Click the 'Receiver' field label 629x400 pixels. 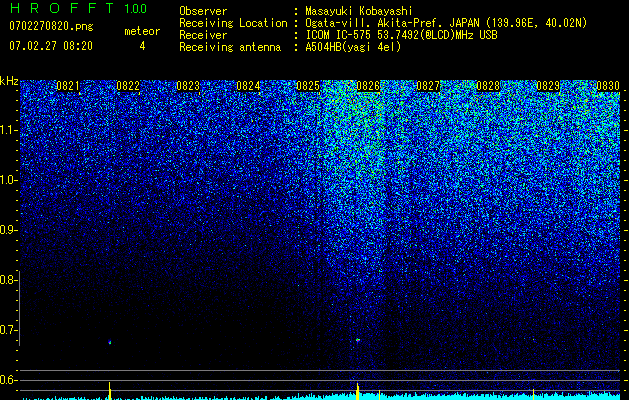(203, 35)
